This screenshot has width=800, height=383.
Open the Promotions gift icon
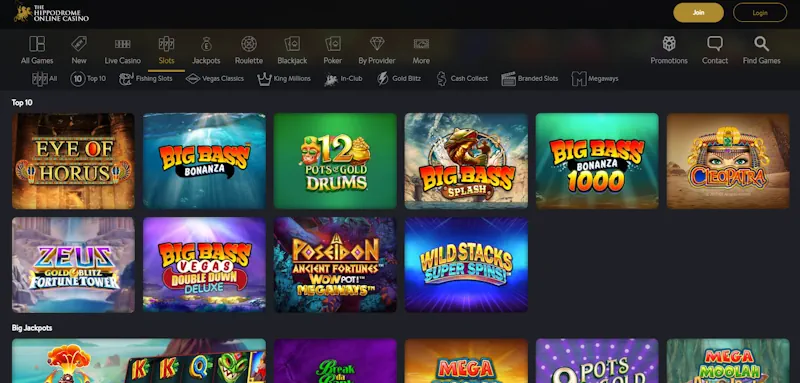coord(669,44)
